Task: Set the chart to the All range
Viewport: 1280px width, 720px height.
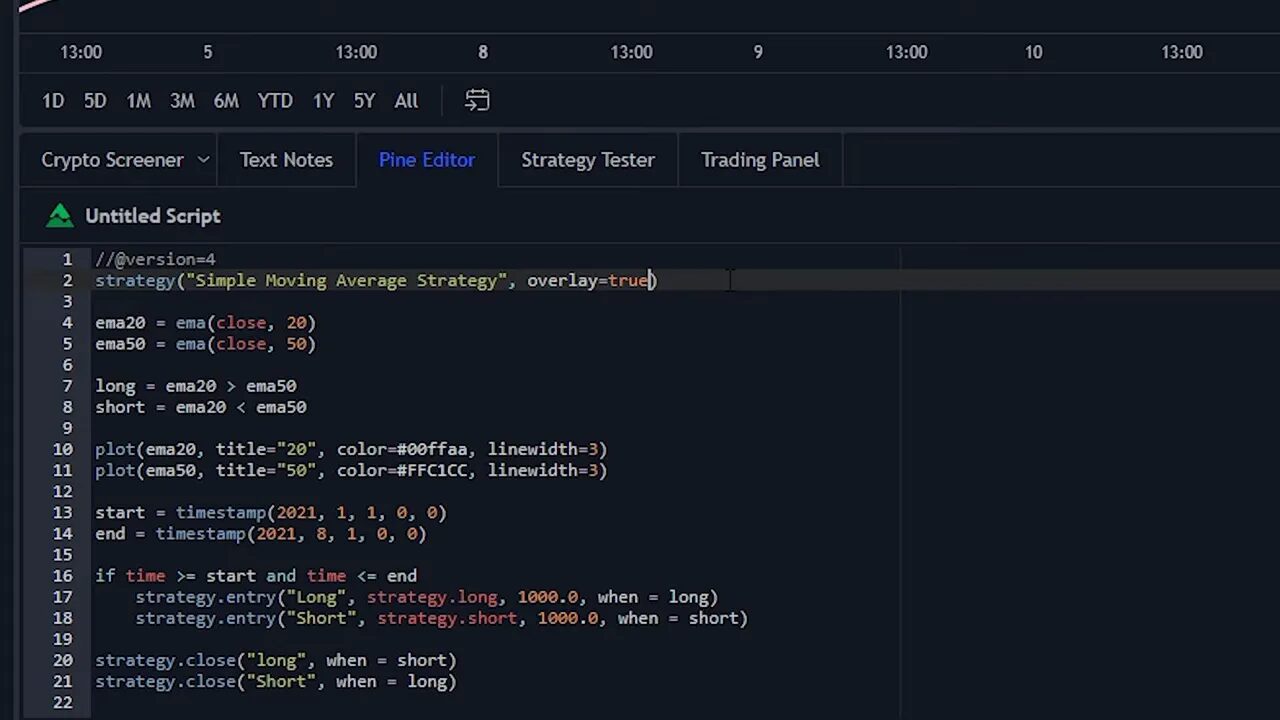Action: point(405,100)
